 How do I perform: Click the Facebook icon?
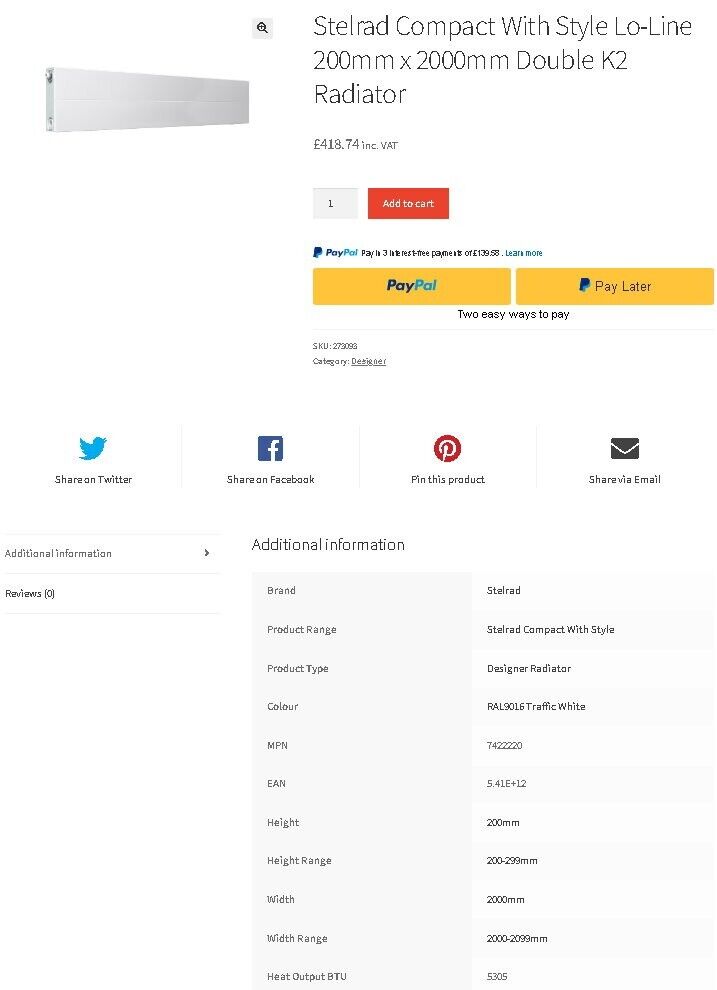(x=270, y=448)
